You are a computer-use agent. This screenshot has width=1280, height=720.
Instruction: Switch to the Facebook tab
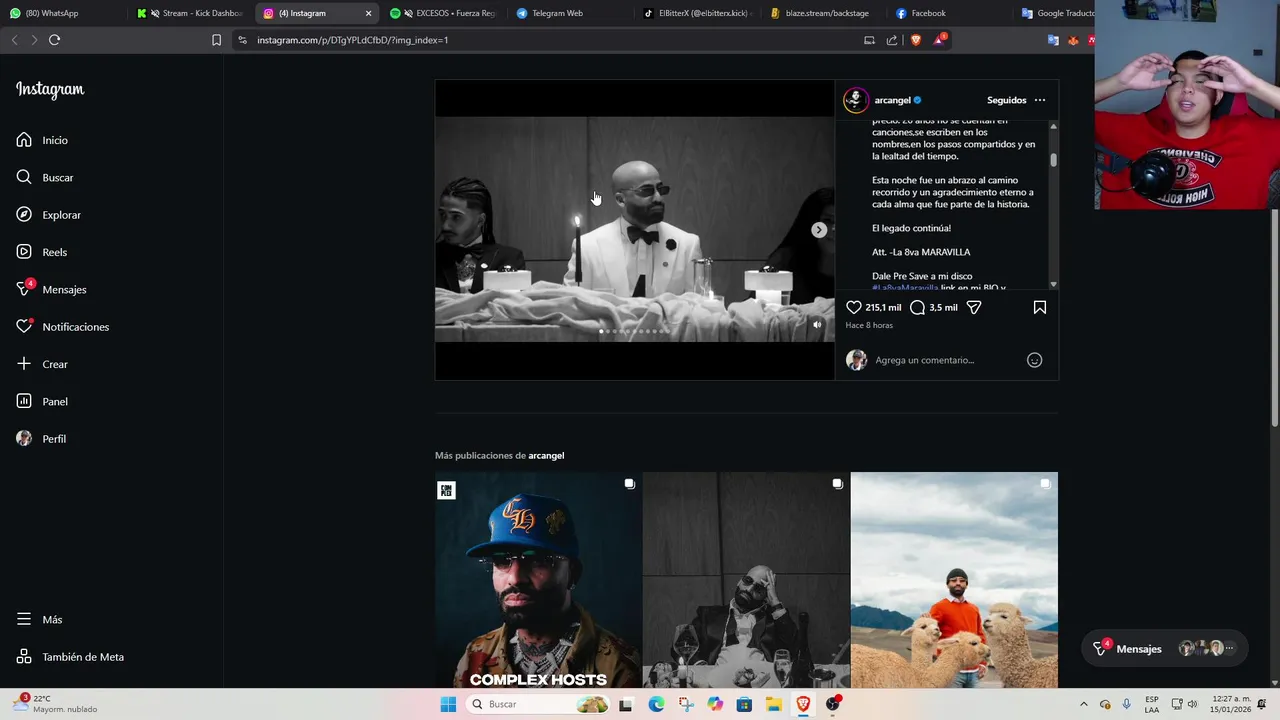948,13
